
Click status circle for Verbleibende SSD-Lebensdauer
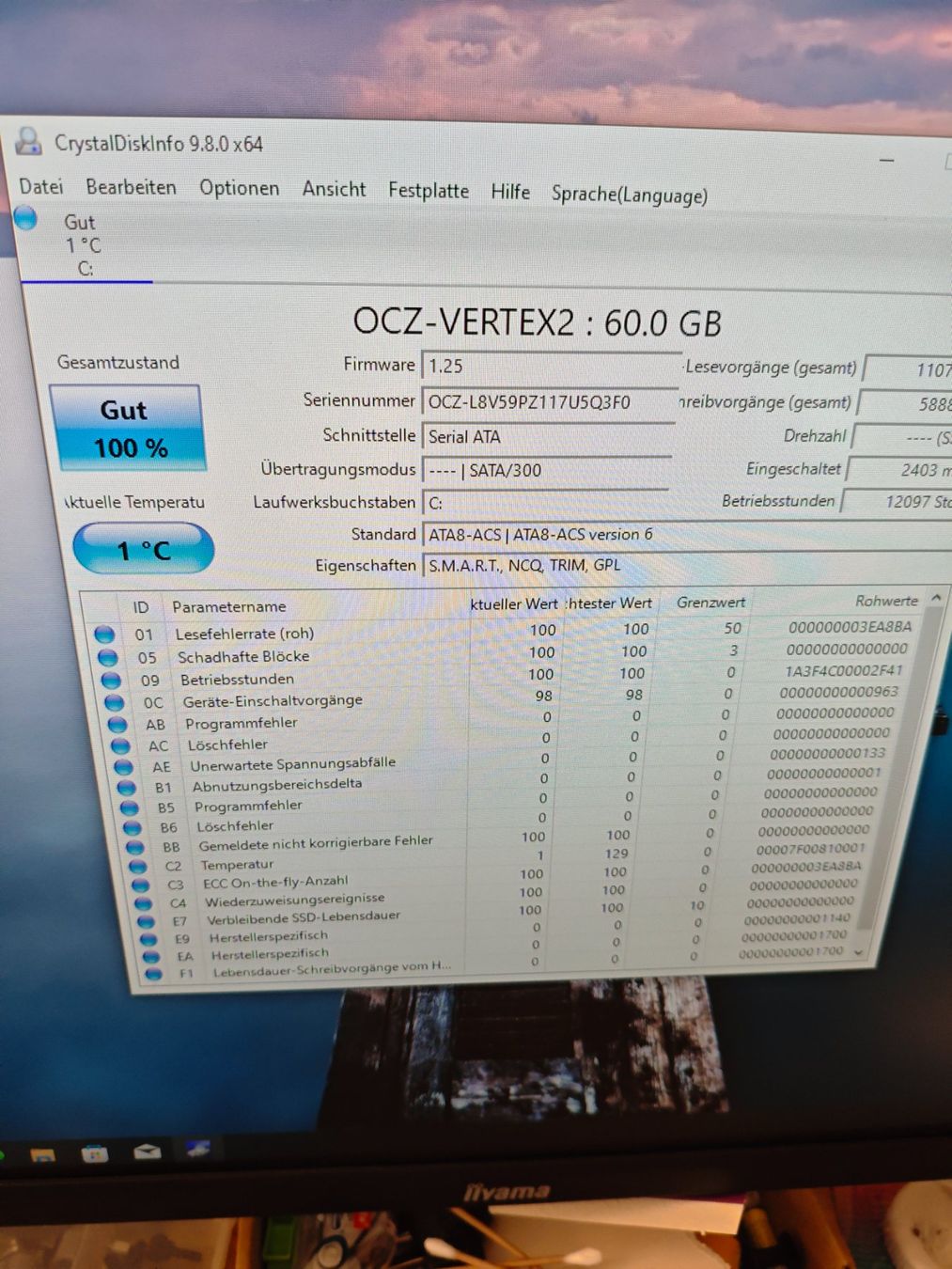(147, 921)
